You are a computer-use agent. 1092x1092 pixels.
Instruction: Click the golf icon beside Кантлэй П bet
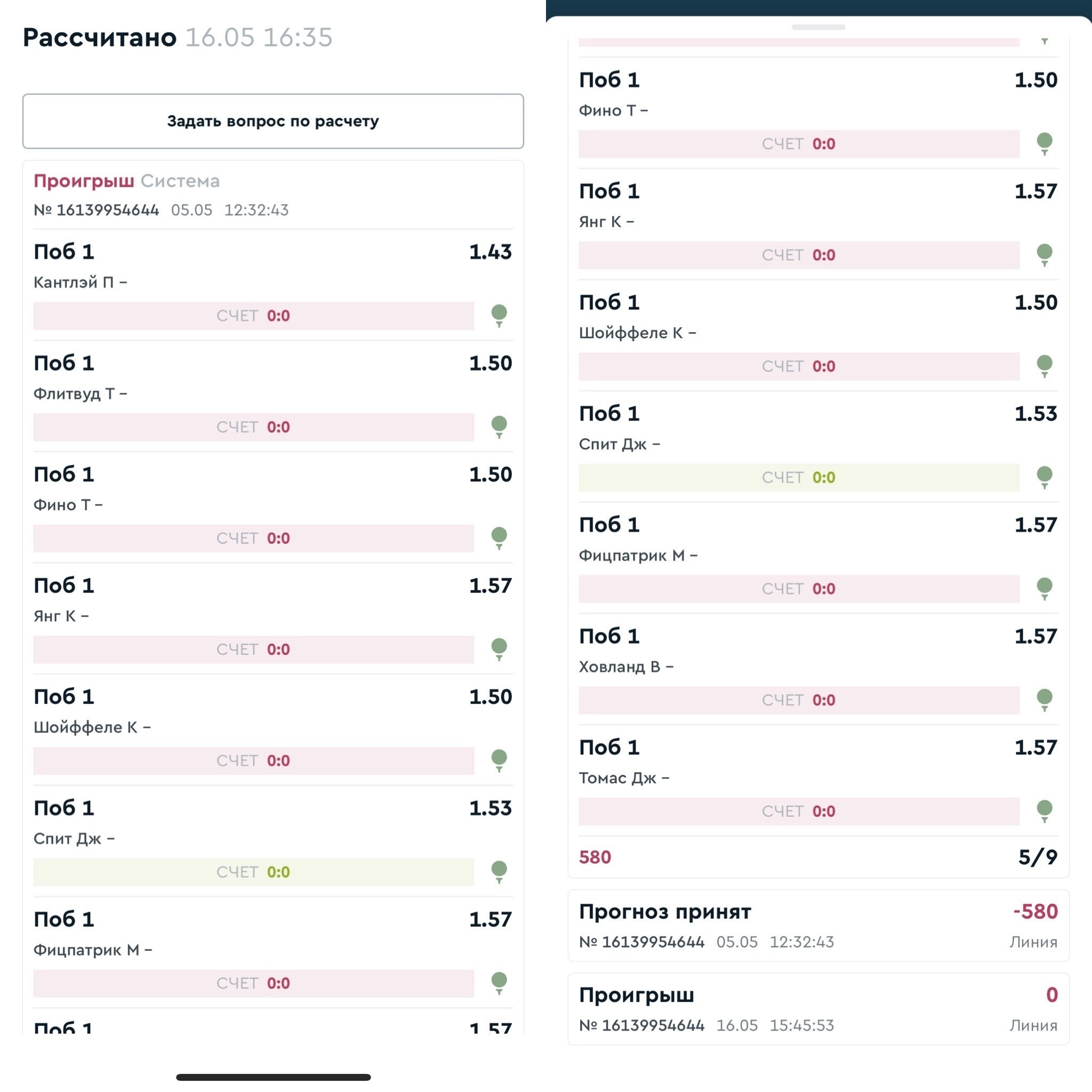[x=499, y=315]
